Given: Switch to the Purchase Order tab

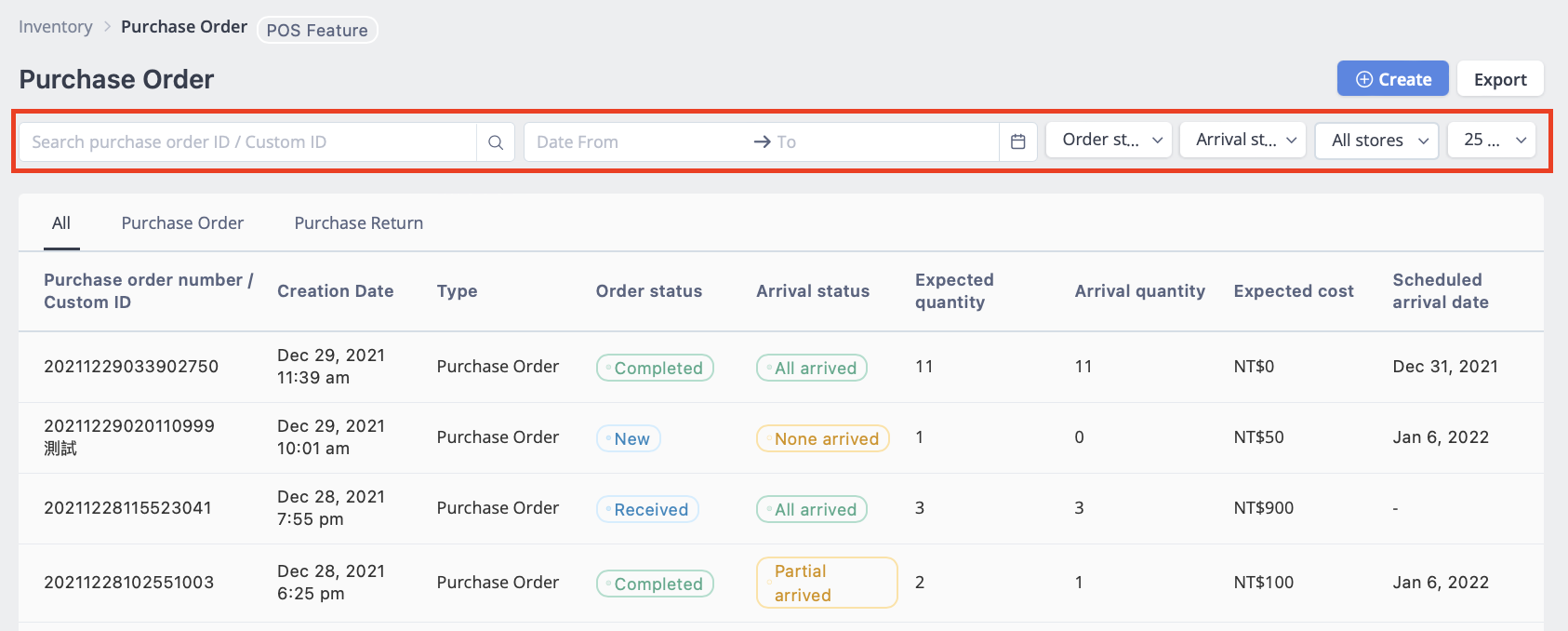Looking at the screenshot, I should pyautogui.click(x=182, y=223).
